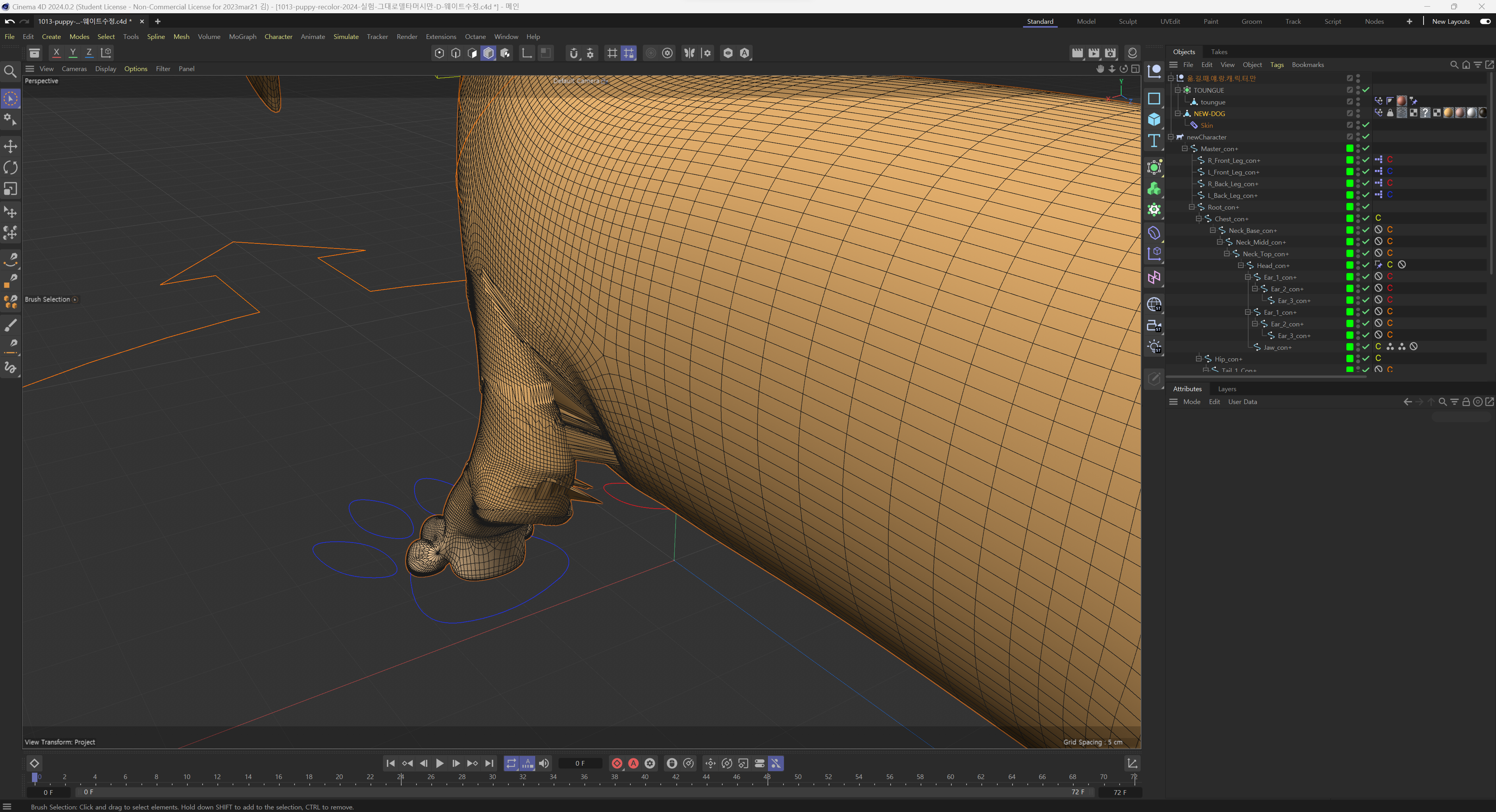Open viewport Cameras menu
The height and width of the screenshot is (812, 1496).
[x=74, y=69]
